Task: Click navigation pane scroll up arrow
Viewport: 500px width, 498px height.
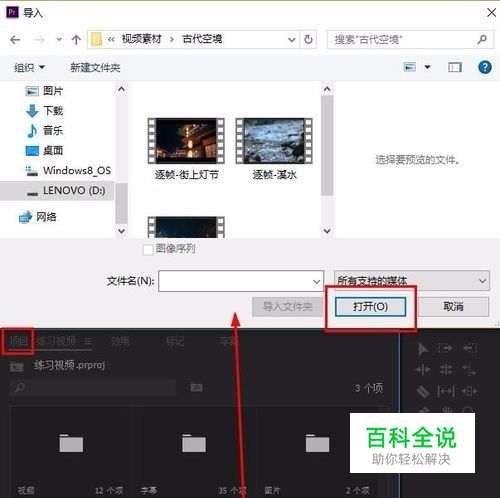Action: [121, 89]
